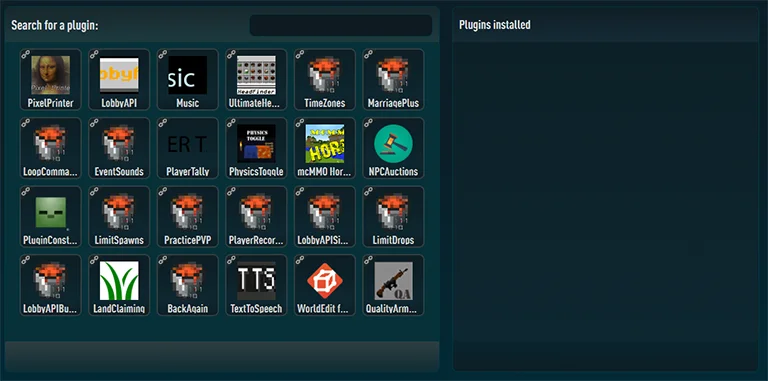Viewport: 768px width, 381px height.
Task: Choose the LobbyAPIBu... plugin icon
Action: [50, 281]
